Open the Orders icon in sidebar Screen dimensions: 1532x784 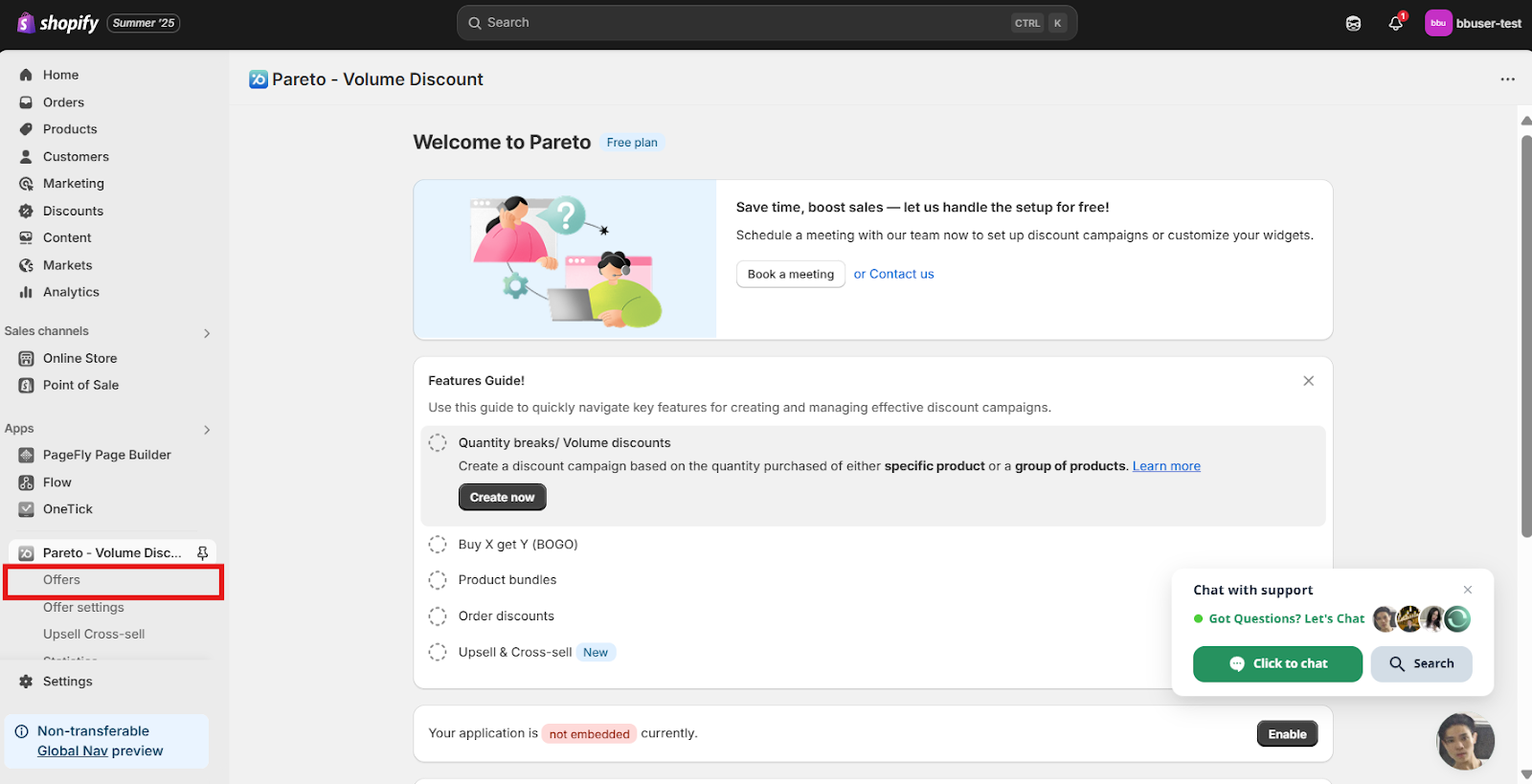pyautogui.click(x=26, y=102)
